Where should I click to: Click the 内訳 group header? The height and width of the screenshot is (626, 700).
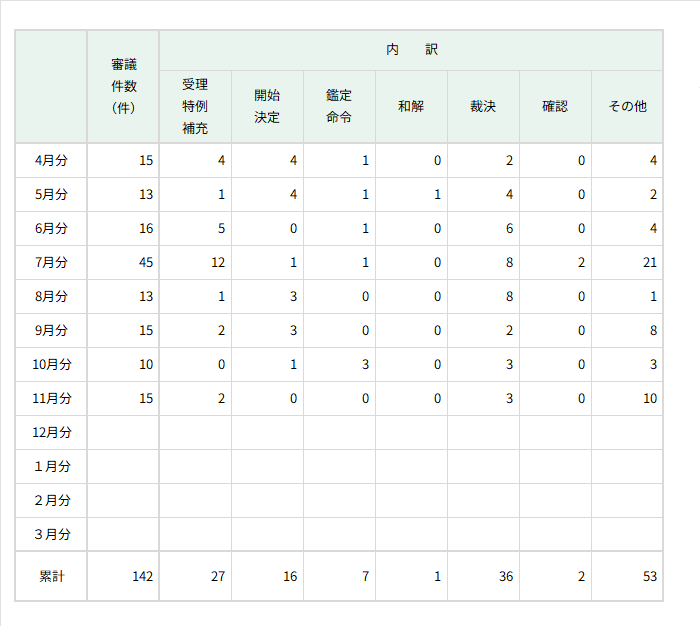tap(411, 49)
